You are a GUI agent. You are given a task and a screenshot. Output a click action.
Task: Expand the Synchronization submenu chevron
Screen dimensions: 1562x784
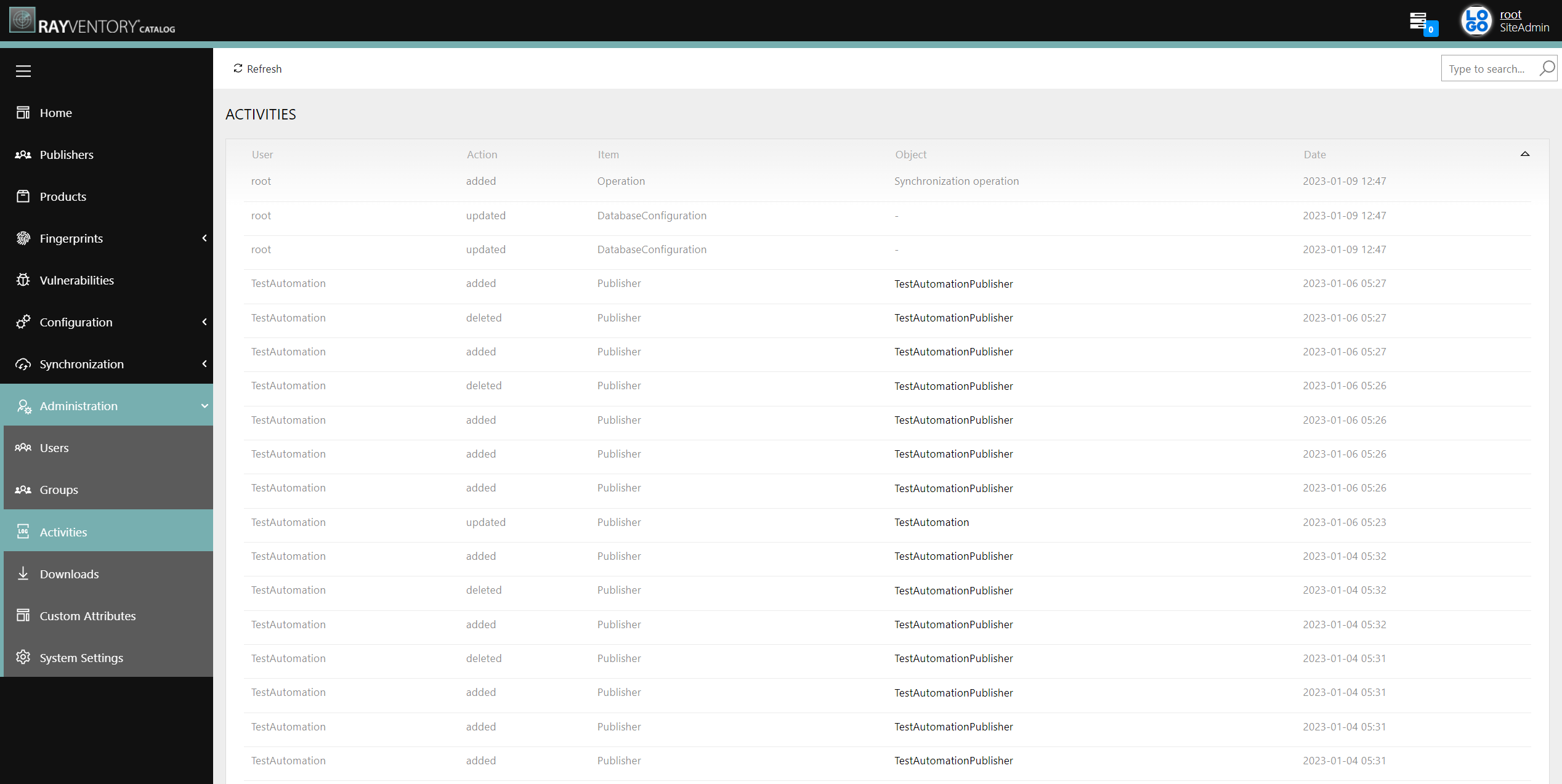[x=204, y=364]
